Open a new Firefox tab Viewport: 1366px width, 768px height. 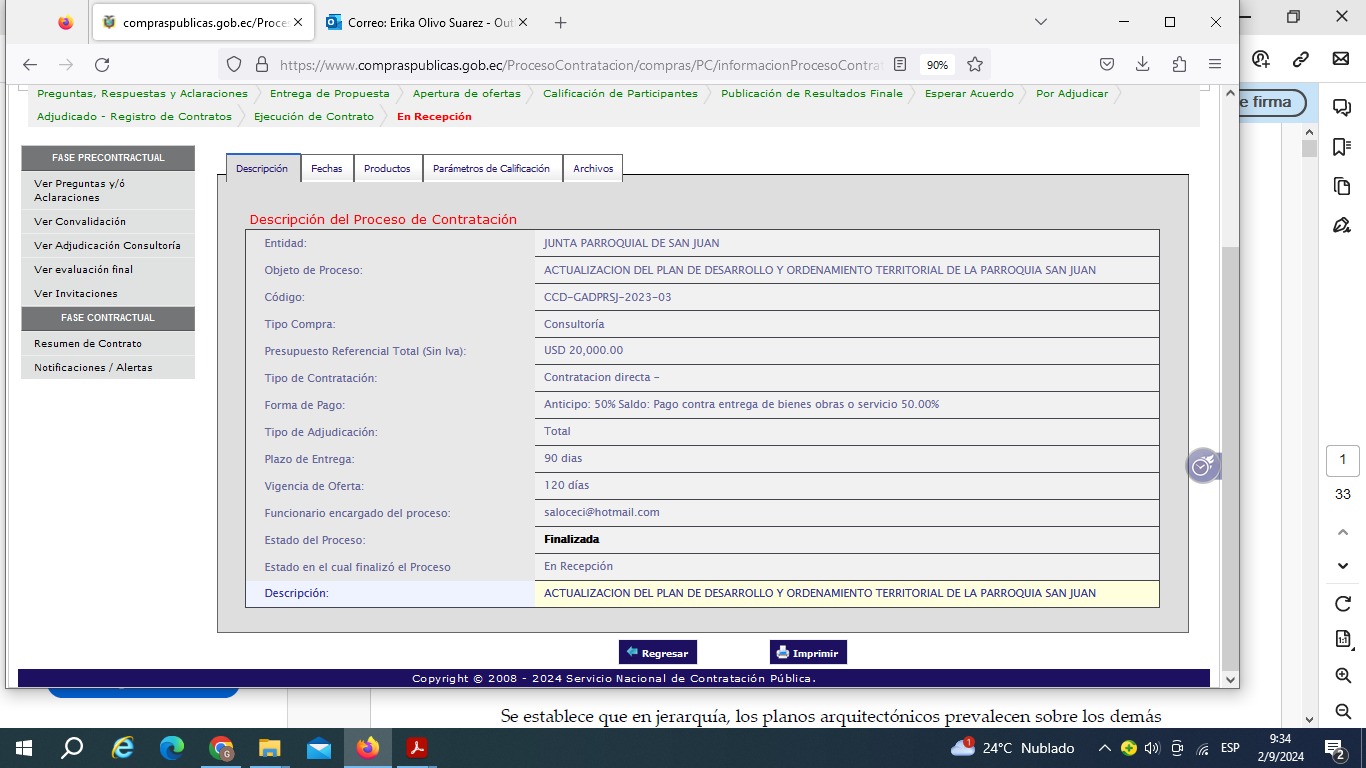coord(561,22)
